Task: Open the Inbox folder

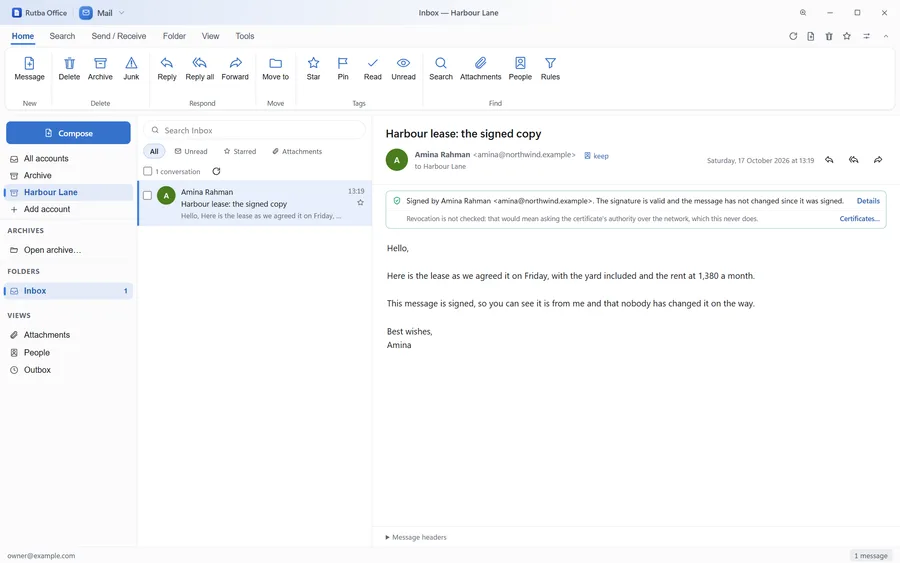Action: click(68, 291)
